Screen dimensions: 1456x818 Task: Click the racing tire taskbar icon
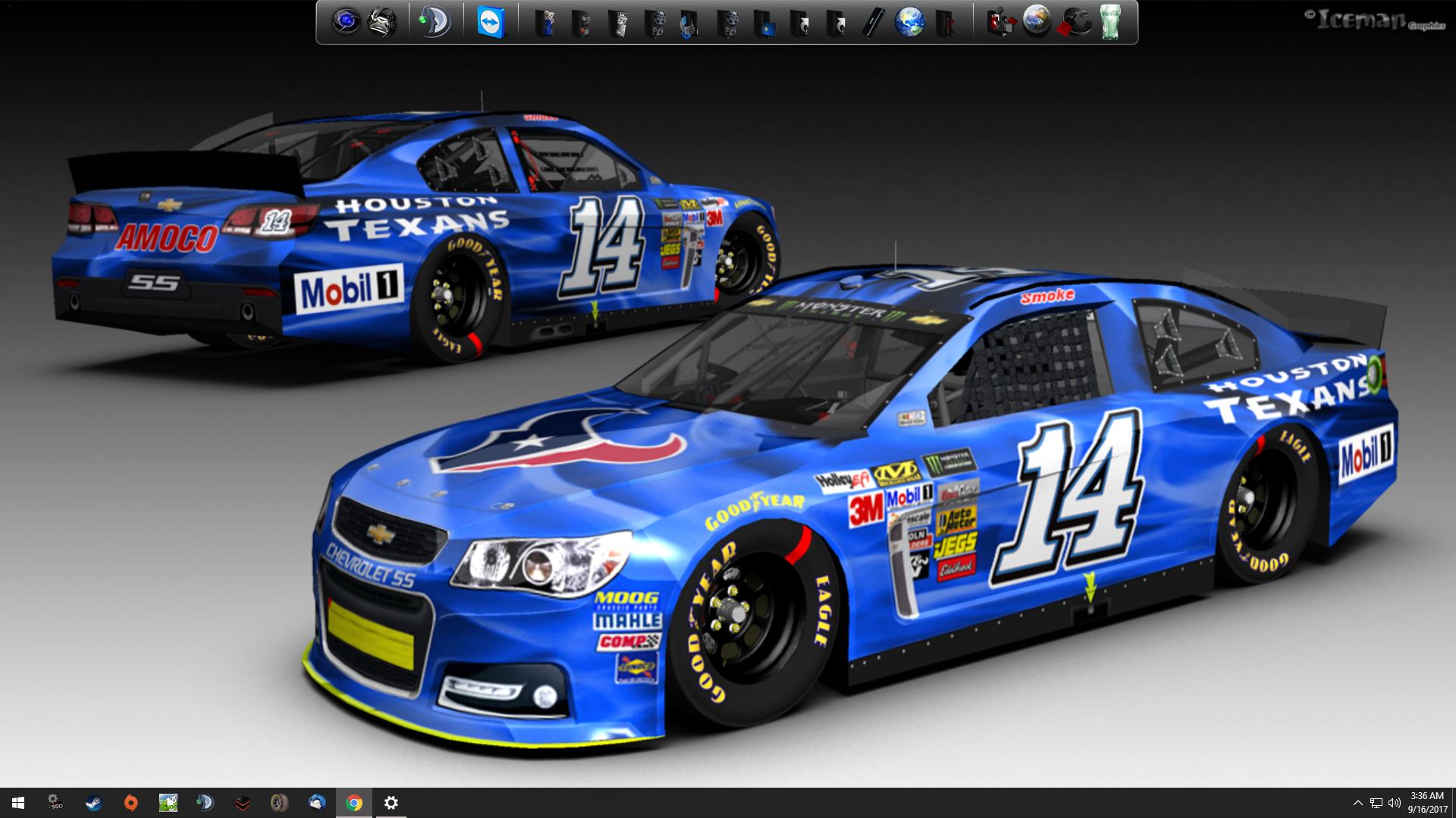coord(279,803)
